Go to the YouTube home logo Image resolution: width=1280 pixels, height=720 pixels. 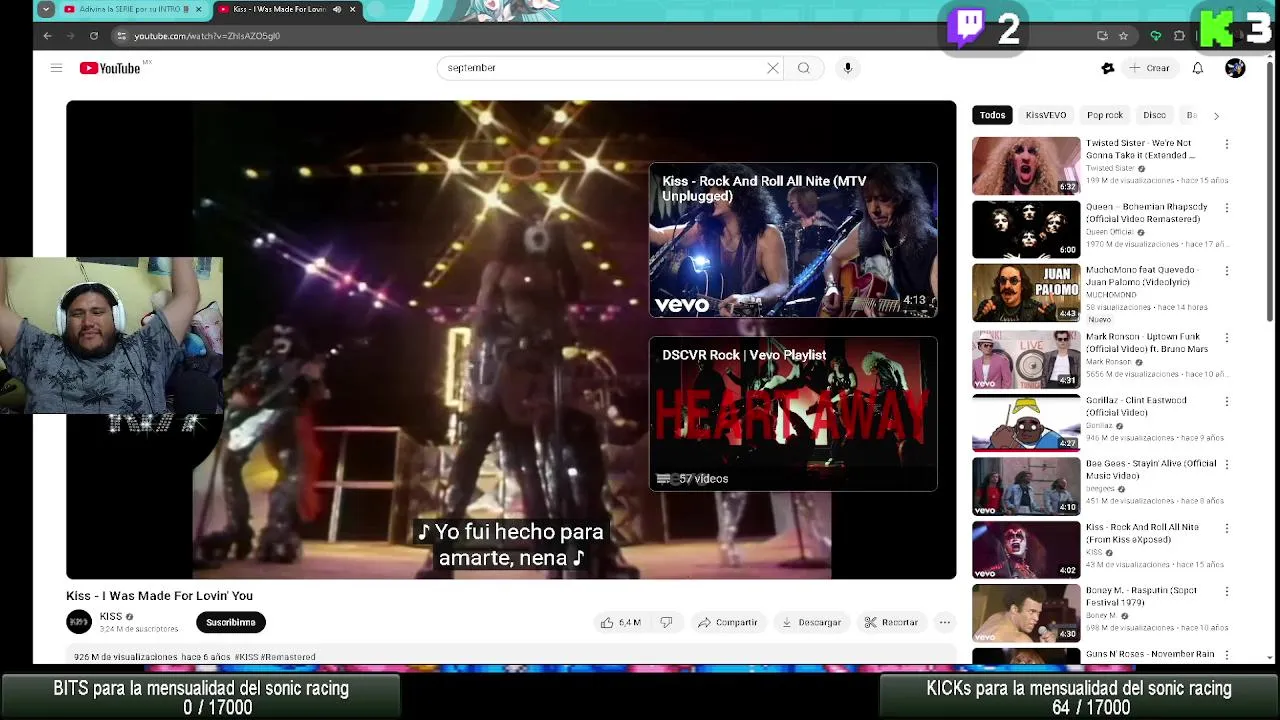[110, 68]
